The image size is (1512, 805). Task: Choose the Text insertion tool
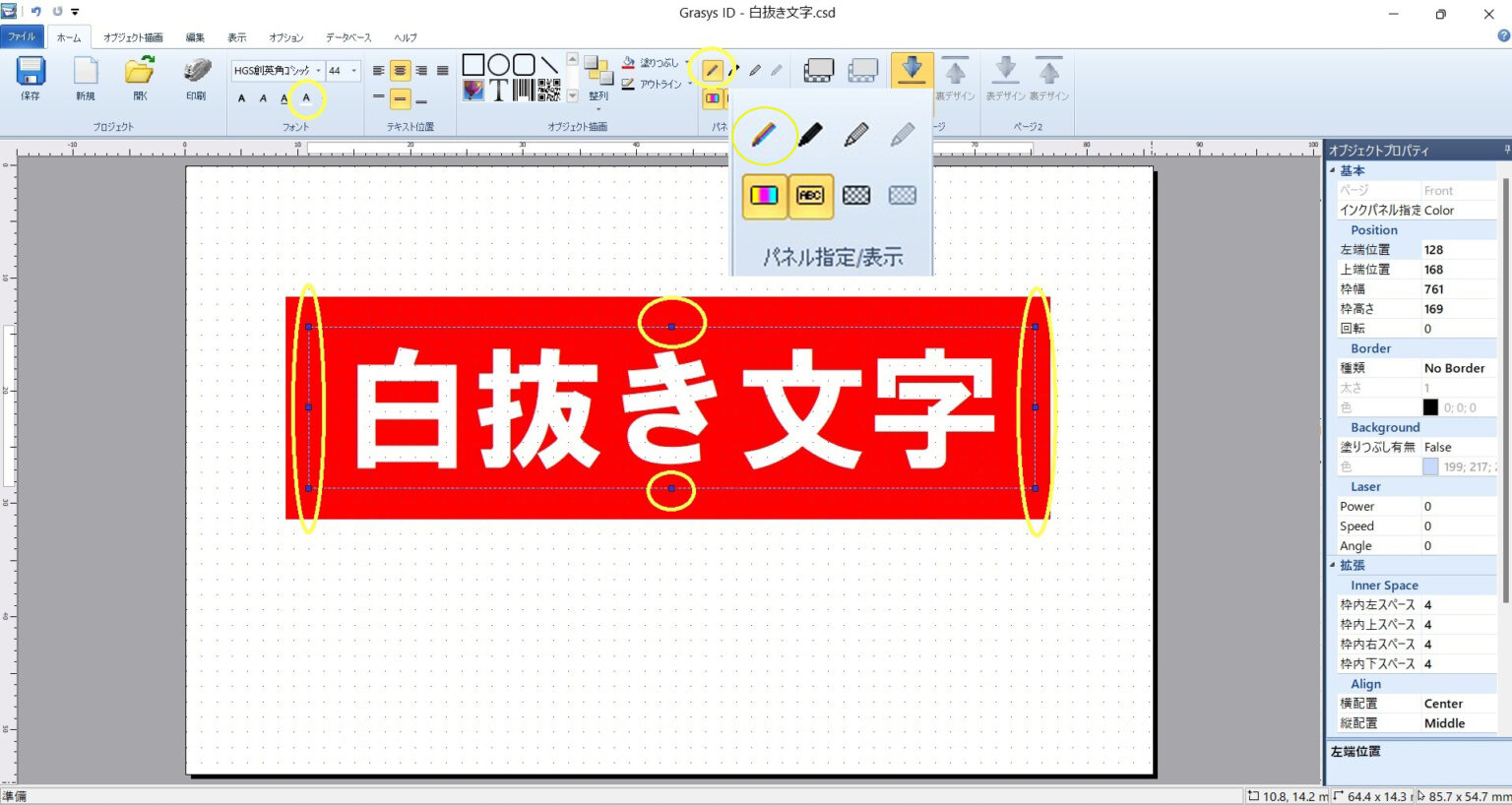(x=498, y=90)
